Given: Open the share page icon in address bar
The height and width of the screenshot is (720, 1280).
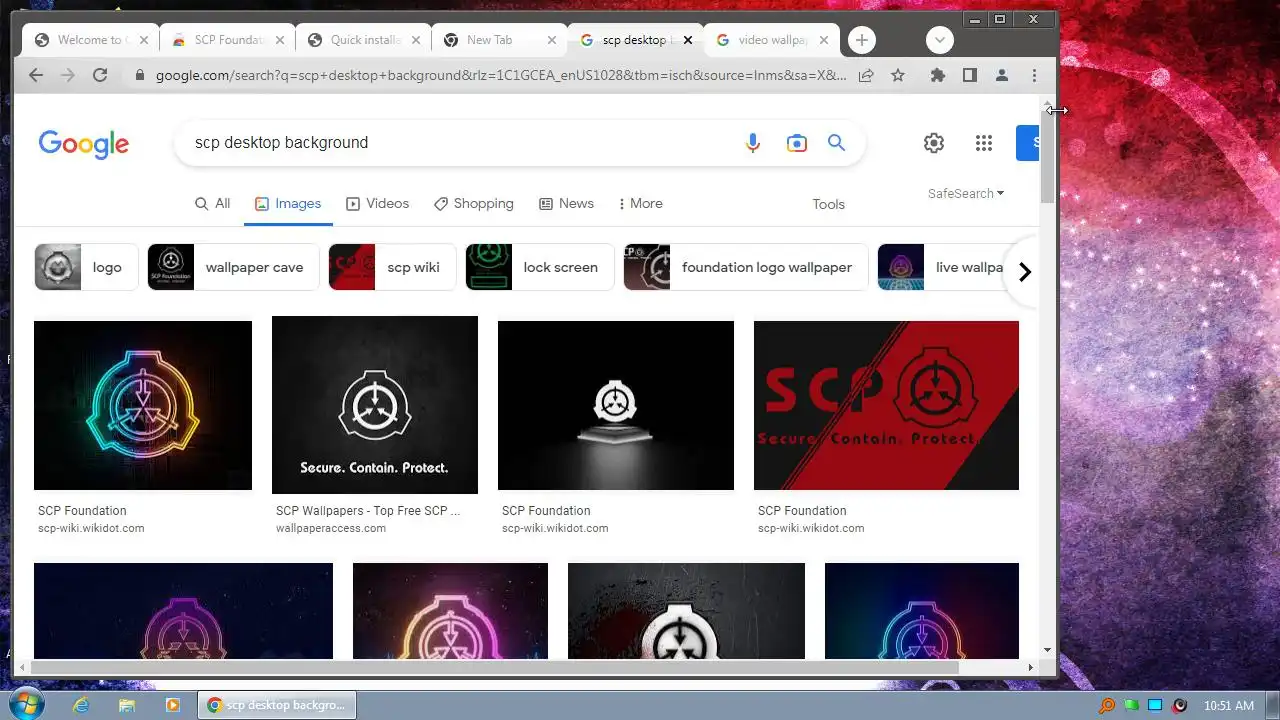Looking at the screenshot, I should pyautogui.click(x=866, y=75).
